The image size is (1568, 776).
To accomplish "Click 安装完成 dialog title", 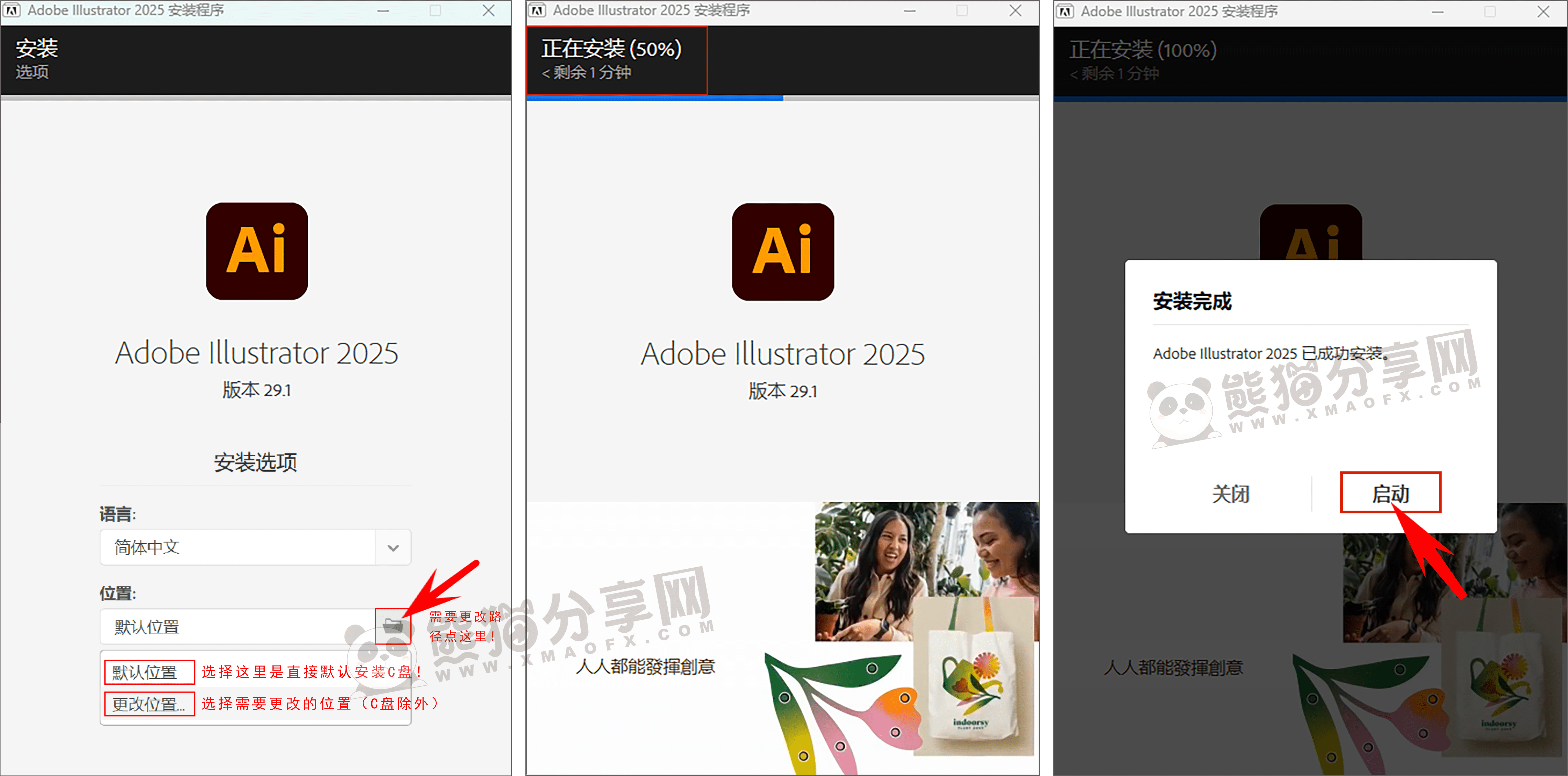I will (x=1192, y=301).
